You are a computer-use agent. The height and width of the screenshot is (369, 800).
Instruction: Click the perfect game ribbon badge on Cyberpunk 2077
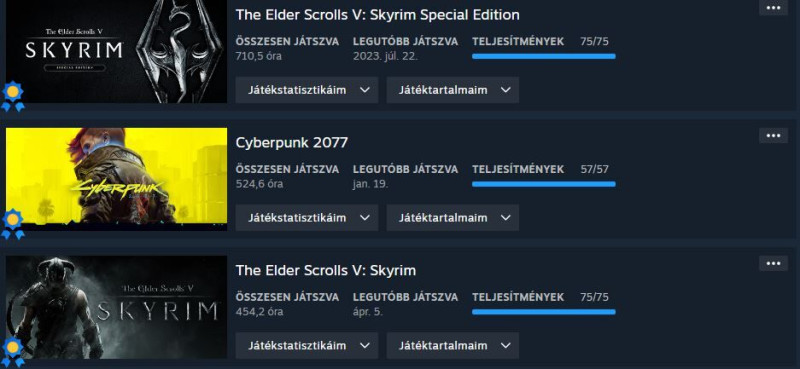pyautogui.click(x=13, y=224)
